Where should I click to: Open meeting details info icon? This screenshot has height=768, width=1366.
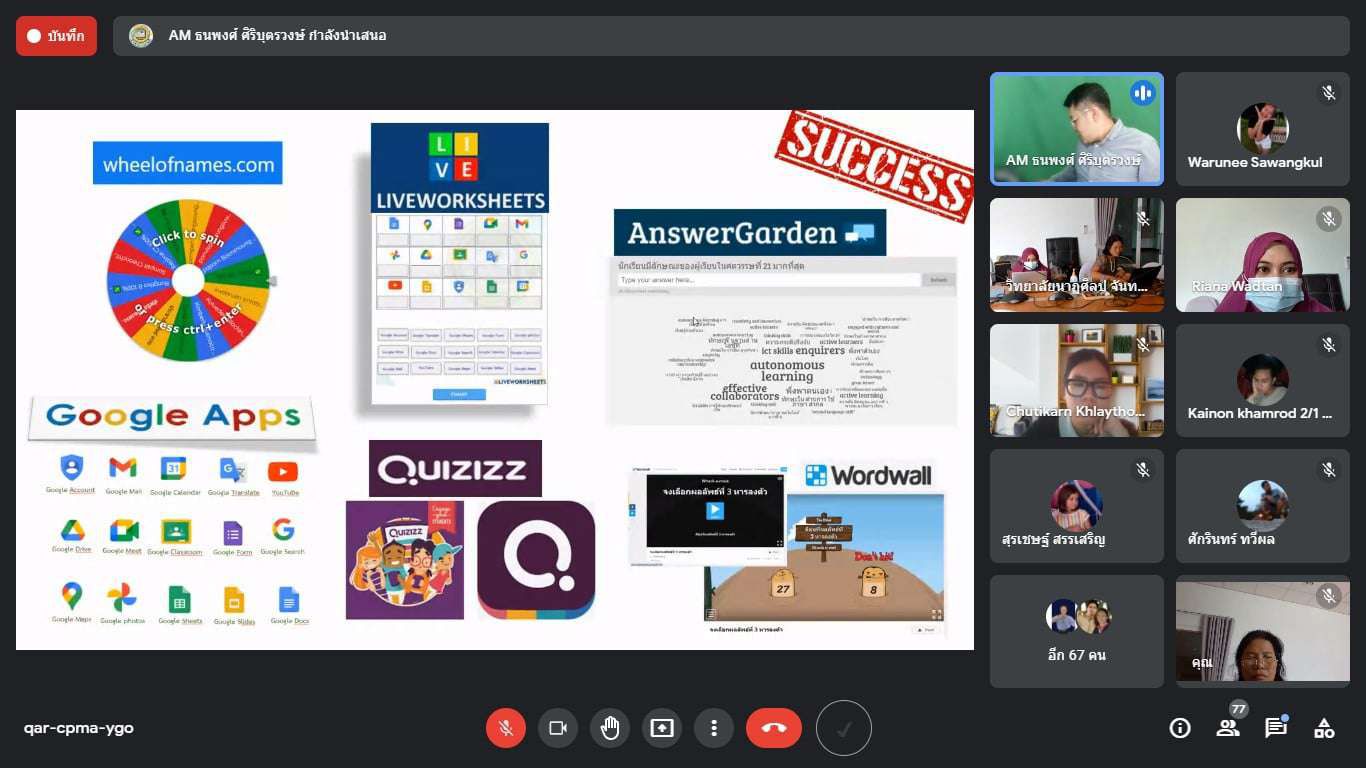coord(1180,728)
